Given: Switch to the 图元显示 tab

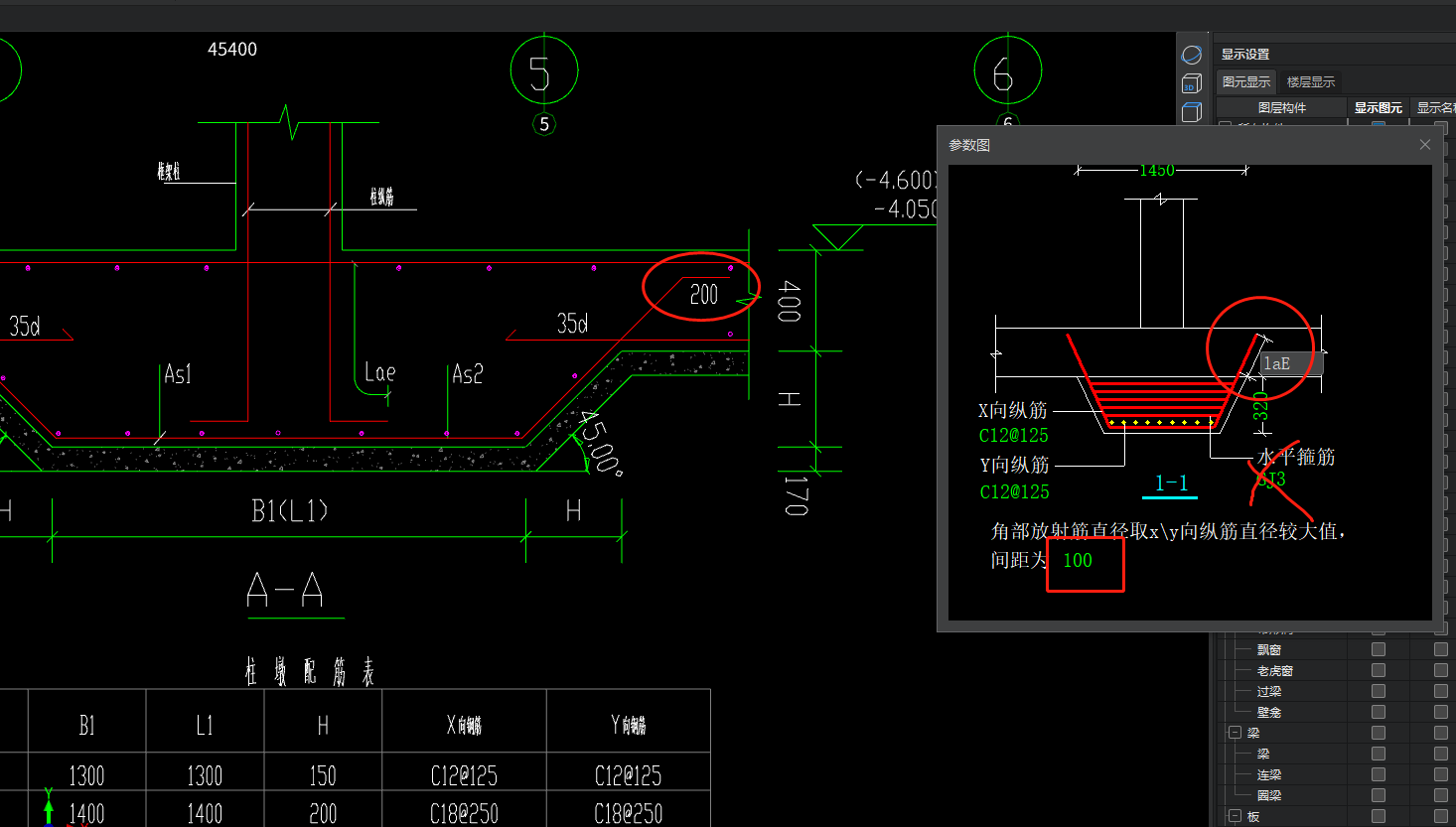Looking at the screenshot, I should [1246, 82].
